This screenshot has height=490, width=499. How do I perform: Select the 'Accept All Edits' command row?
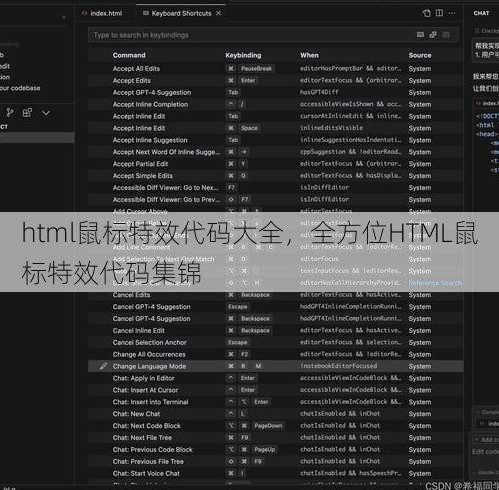click(x=276, y=68)
